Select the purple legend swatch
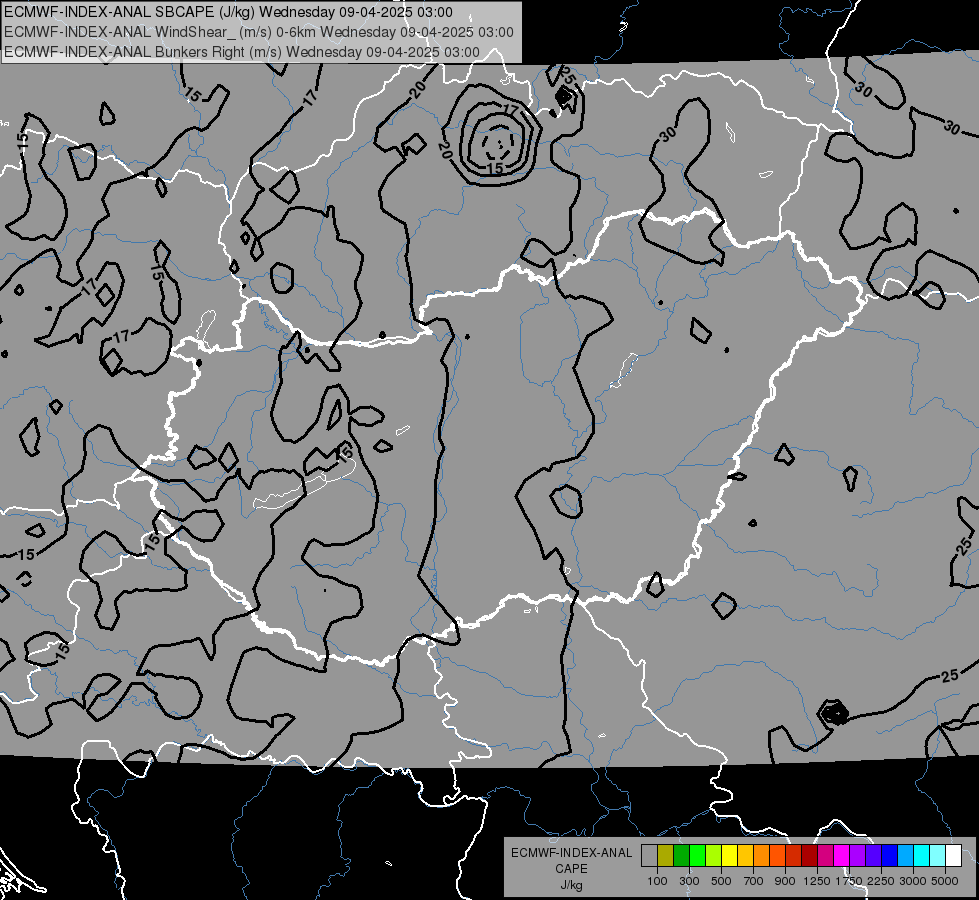Screen dimensions: 979x900 [x=858, y=856]
